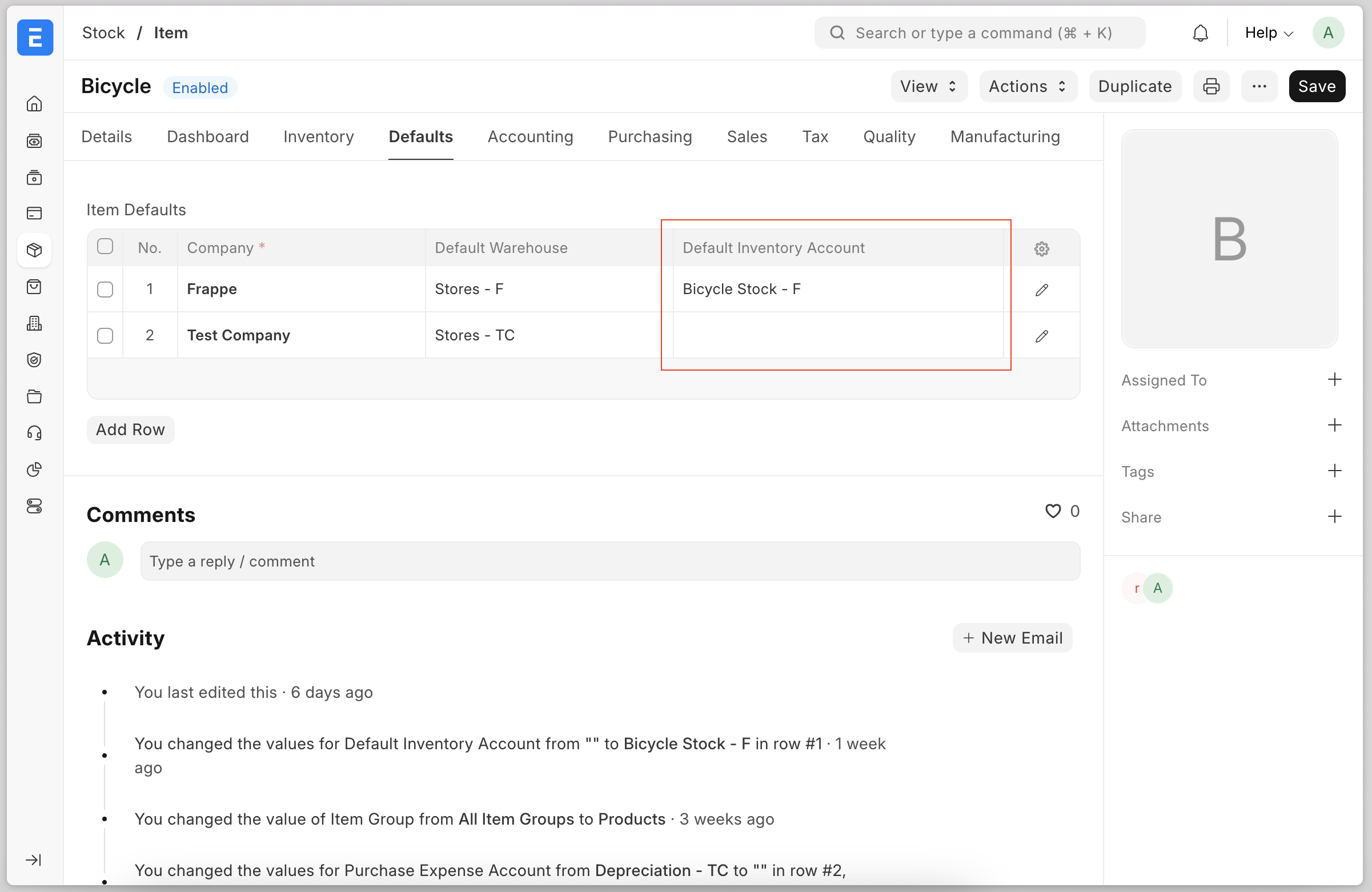Open the Manufacturing tab
The image size is (1372, 892).
click(x=1004, y=136)
